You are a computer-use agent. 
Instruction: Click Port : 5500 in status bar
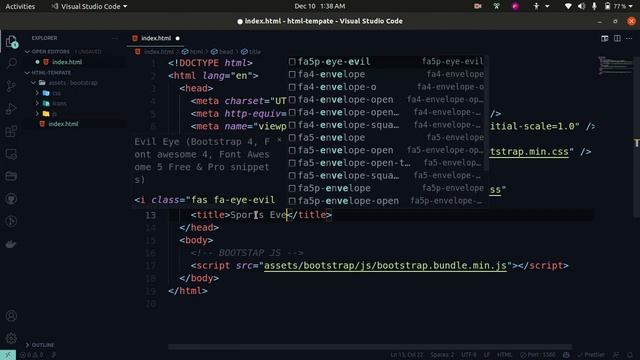(538, 355)
